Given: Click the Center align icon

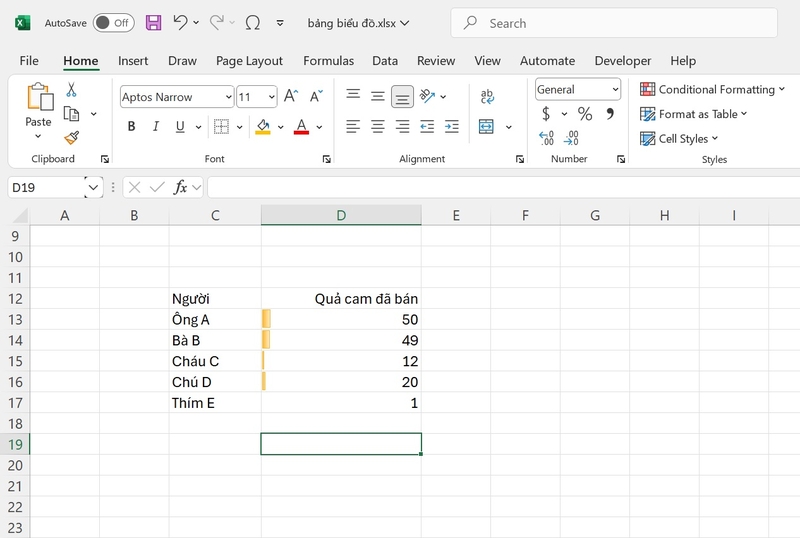Looking at the screenshot, I should [378, 127].
